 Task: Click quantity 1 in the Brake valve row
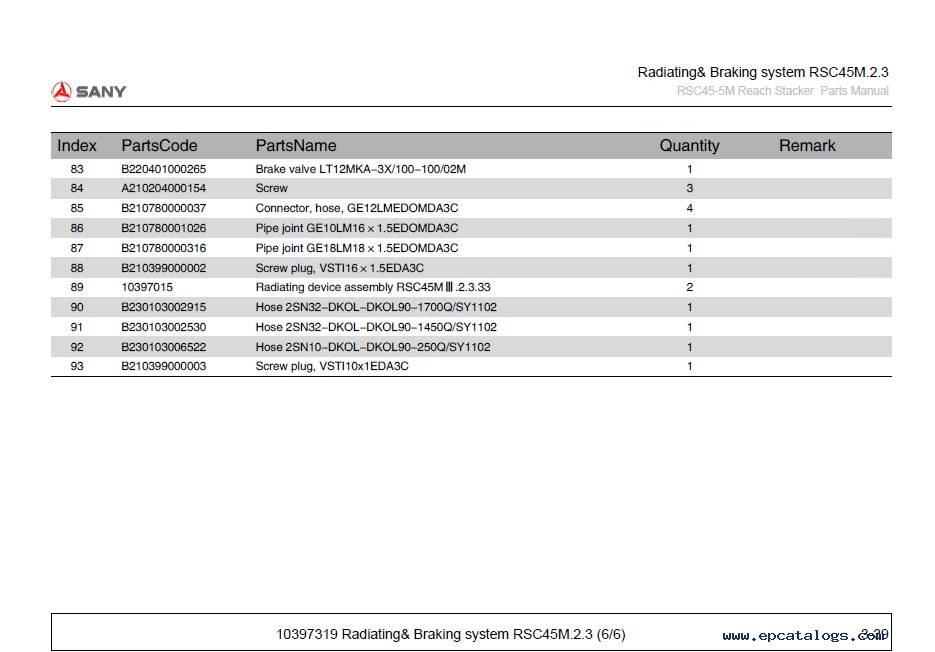[689, 169]
